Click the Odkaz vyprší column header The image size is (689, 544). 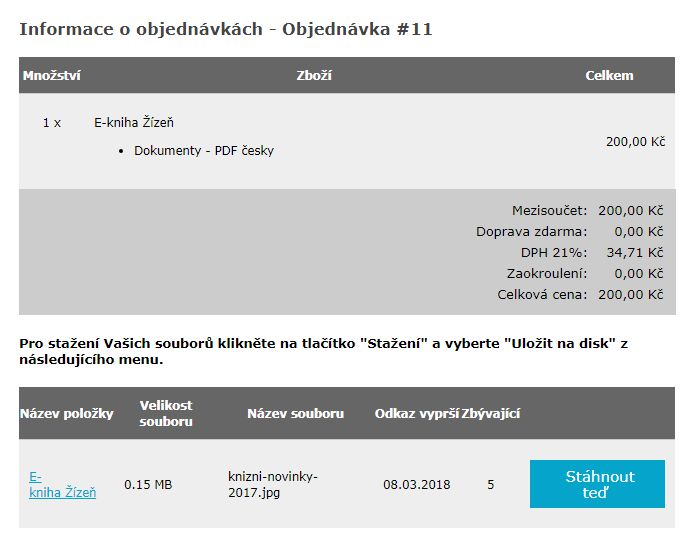coord(416,413)
